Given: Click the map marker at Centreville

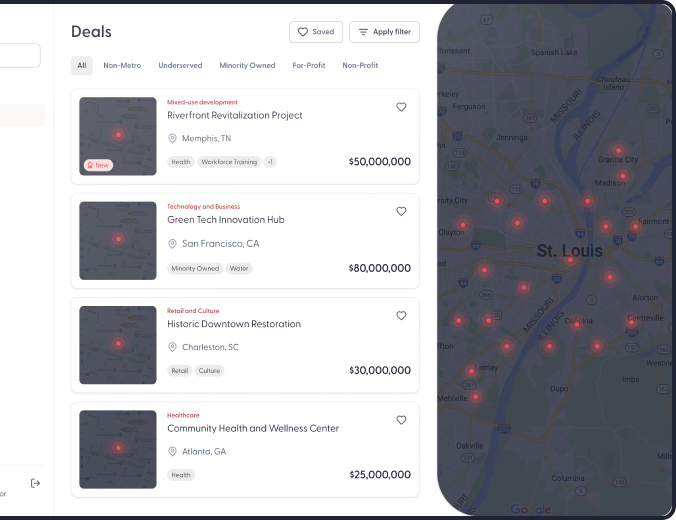Looking at the screenshot, I should (x=631, y=322).
